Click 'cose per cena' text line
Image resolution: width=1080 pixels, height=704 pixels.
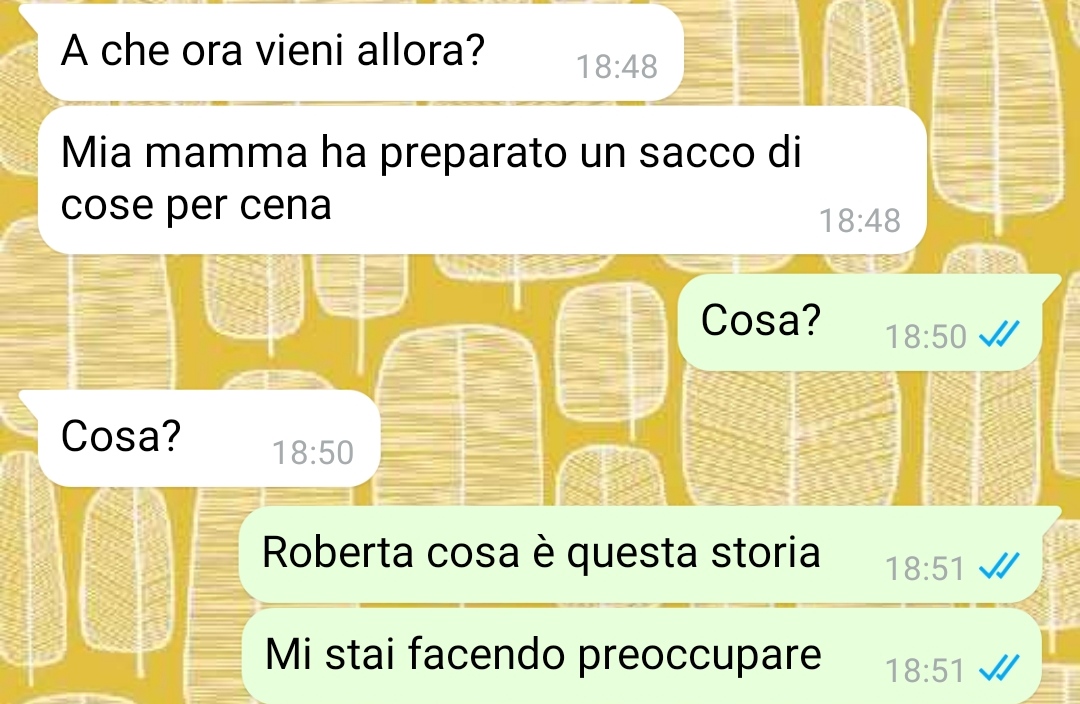(196, 206)
